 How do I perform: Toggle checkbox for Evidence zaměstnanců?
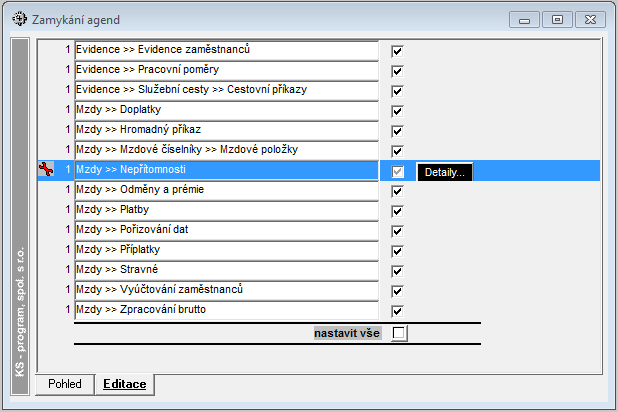tap(397, 51)
